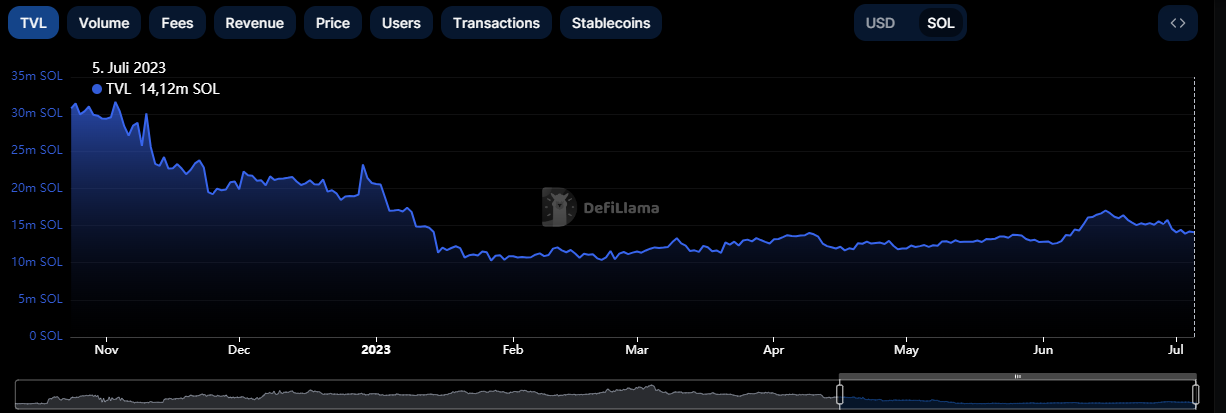
Task: Toggle denomination to USD
Action: click(x=880, y=22)
